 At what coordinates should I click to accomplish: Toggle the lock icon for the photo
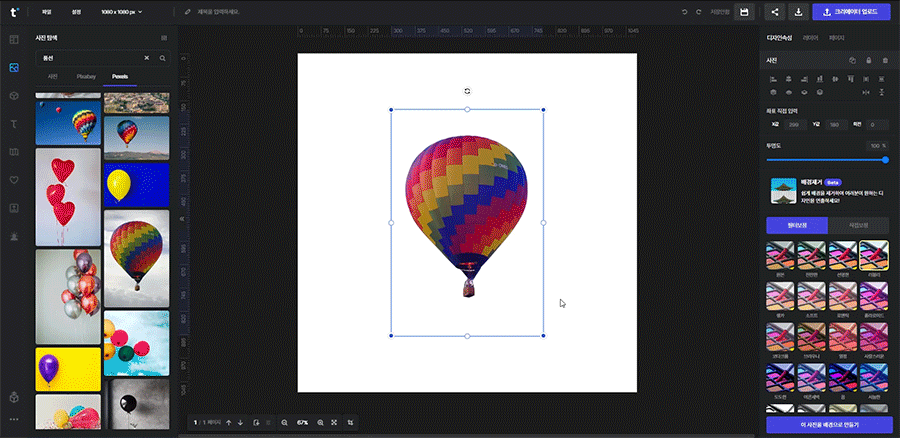pyautogui.click(x=868, y=60)
